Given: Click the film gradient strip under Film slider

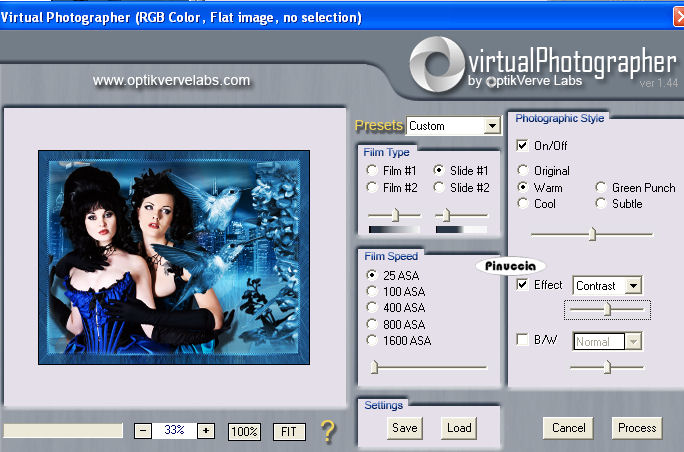Looking at the screenshot, I should tap(394, 229).
